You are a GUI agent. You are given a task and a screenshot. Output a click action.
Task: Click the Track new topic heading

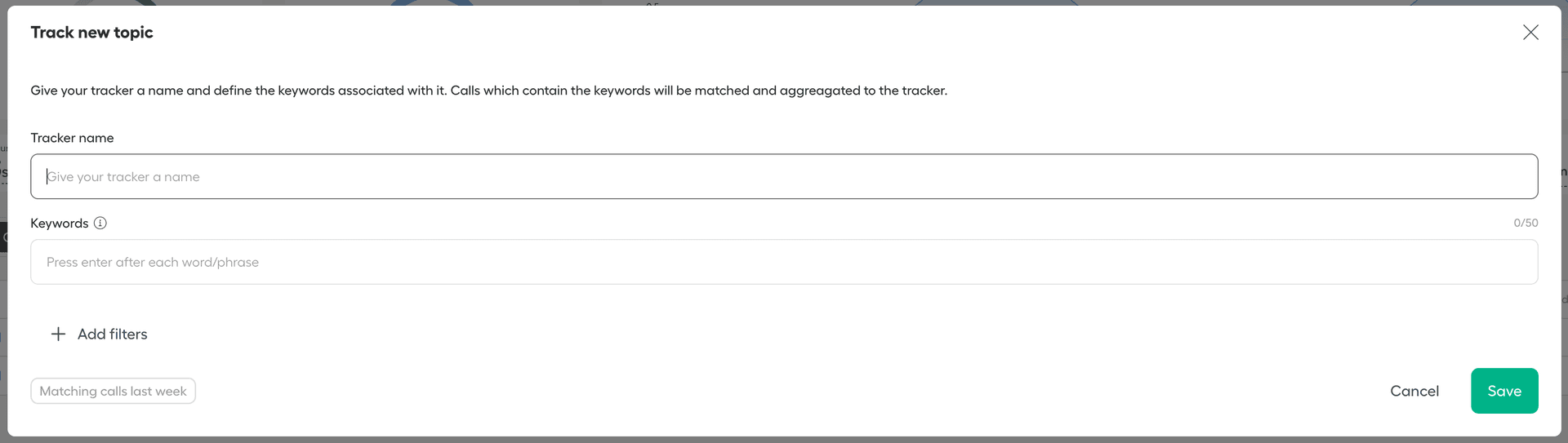pos(91,33)
